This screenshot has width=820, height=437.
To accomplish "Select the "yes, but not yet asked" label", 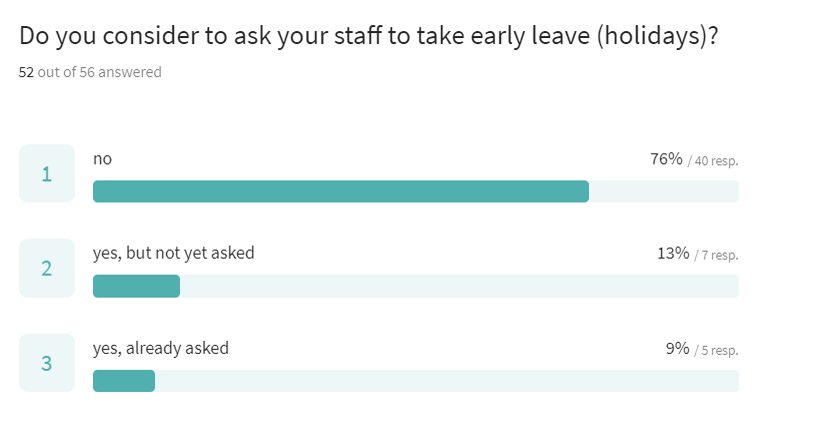I will [x=173, y=253].
